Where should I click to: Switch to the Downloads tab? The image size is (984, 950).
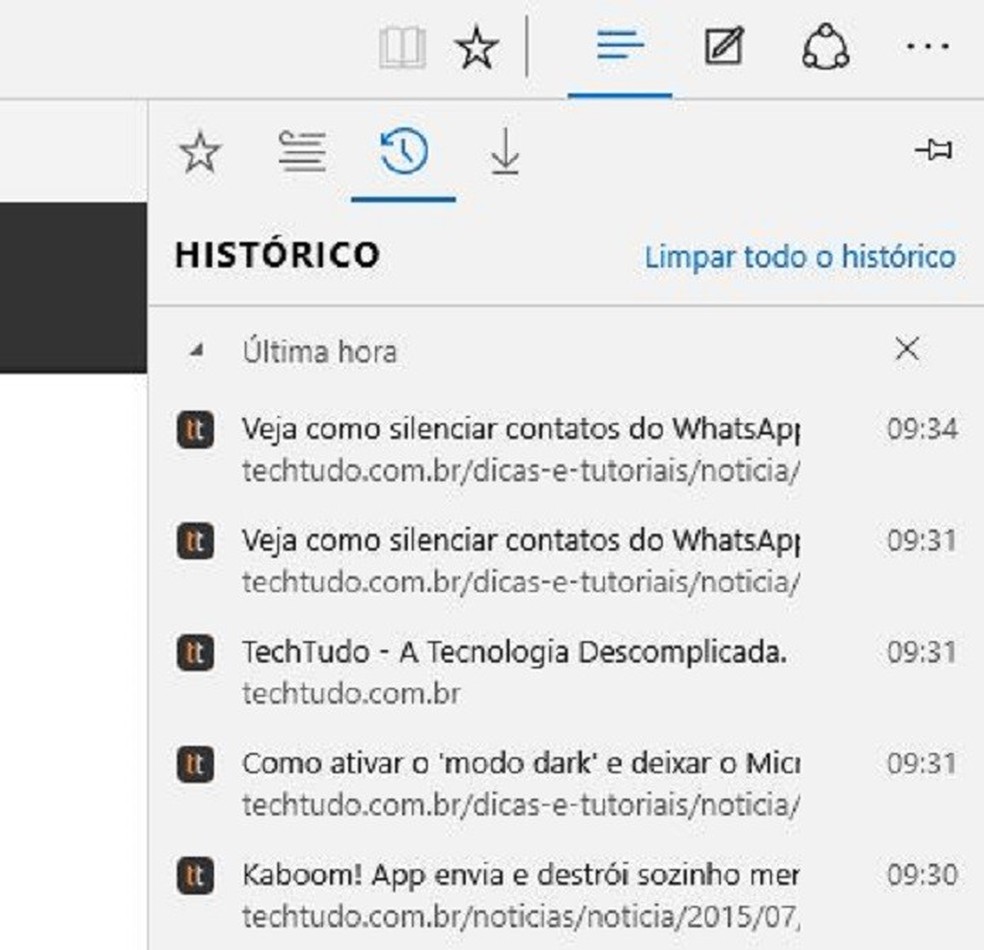503,152
